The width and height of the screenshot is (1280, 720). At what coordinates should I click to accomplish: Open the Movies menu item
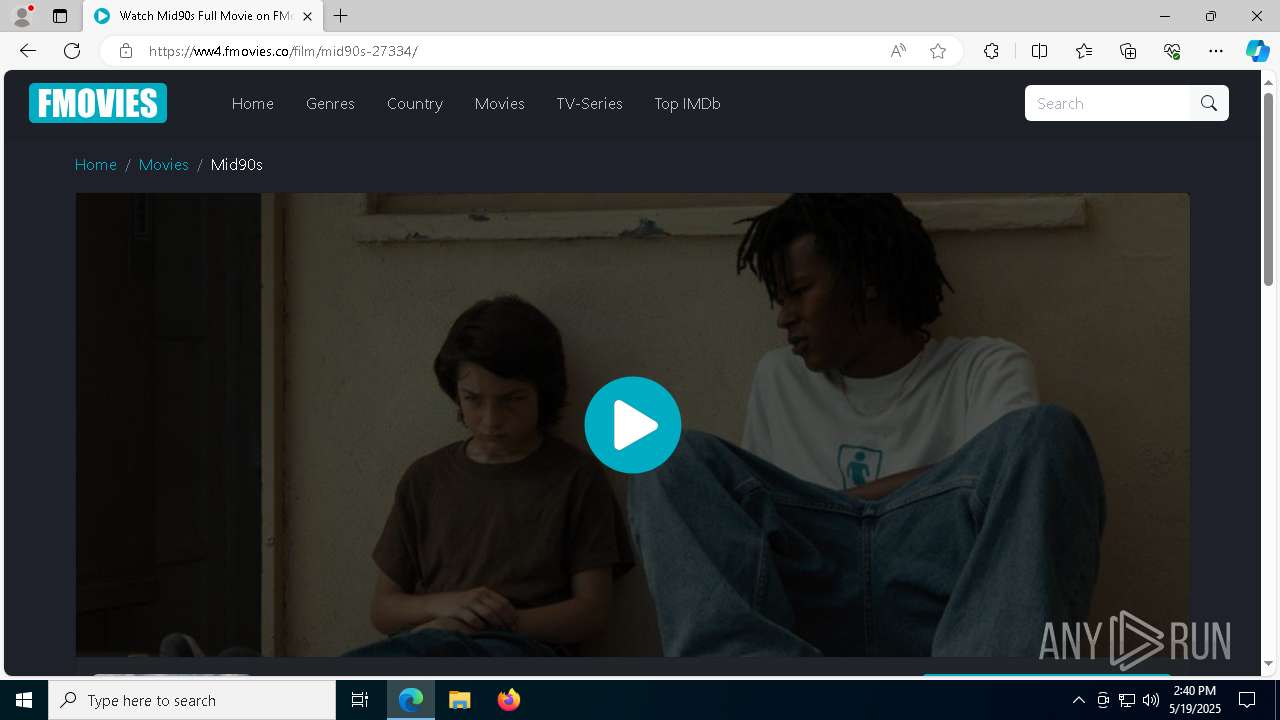500,103
